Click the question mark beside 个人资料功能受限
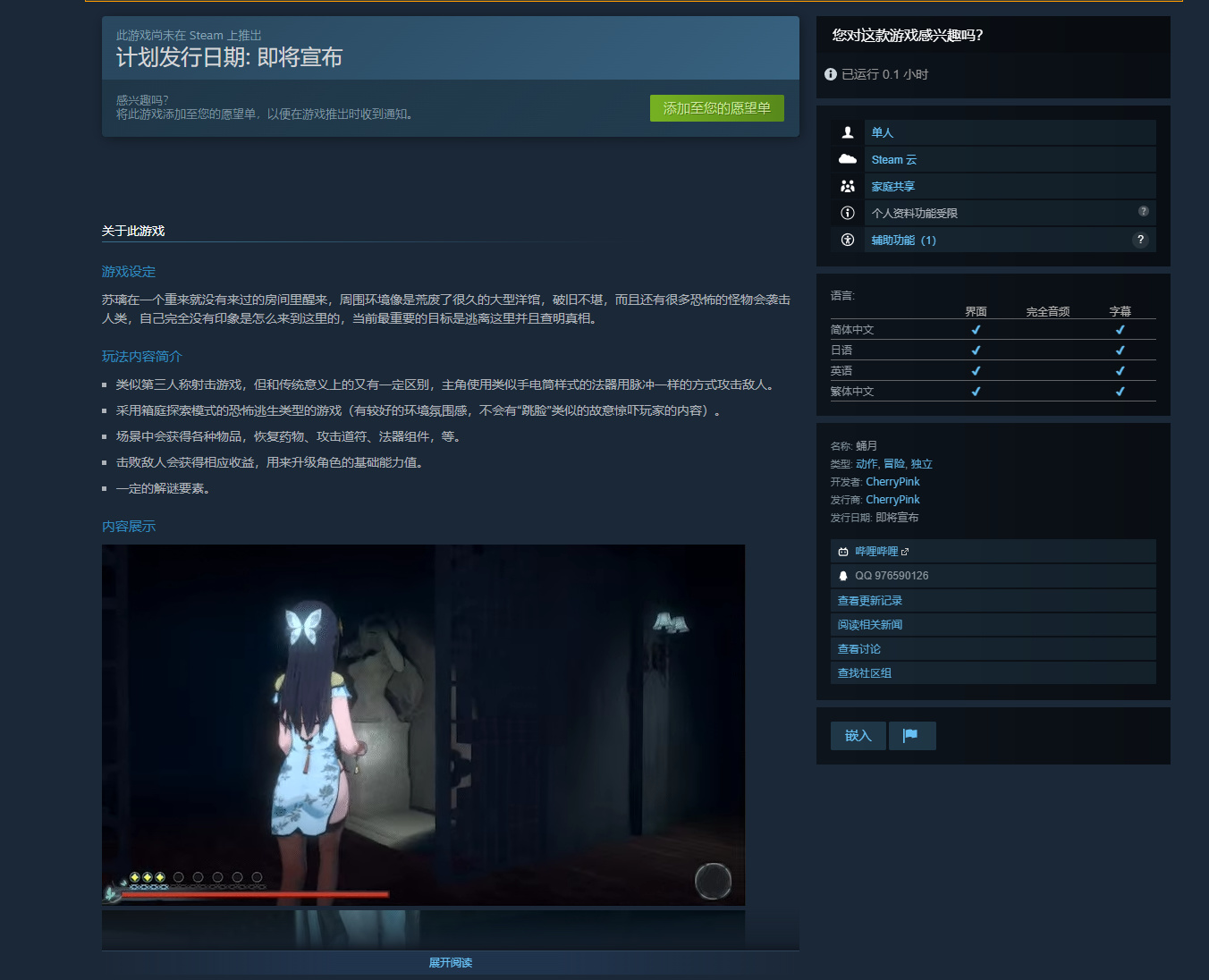The width and height of the screenshot is (1209, 980). [1143, 212]
